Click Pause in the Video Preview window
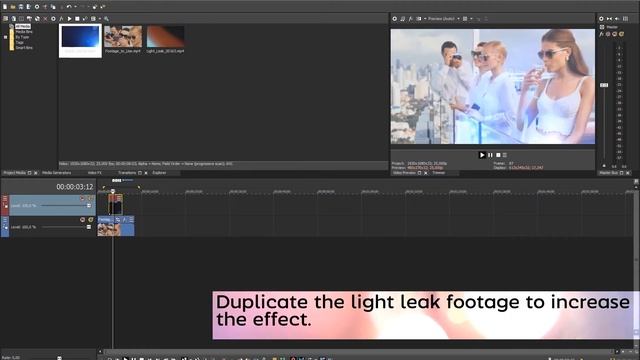This screenshot has width=640, height=360. pyautogui.click(x=490, y=155)
